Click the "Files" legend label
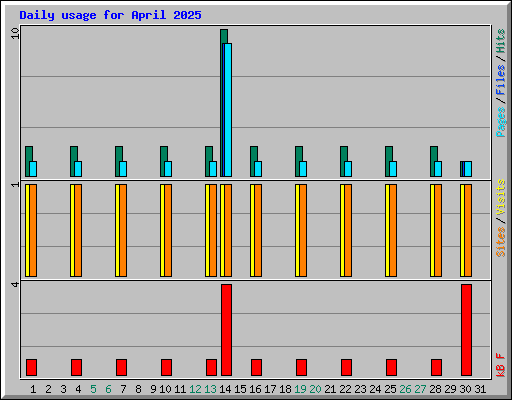 coord(501,80)
